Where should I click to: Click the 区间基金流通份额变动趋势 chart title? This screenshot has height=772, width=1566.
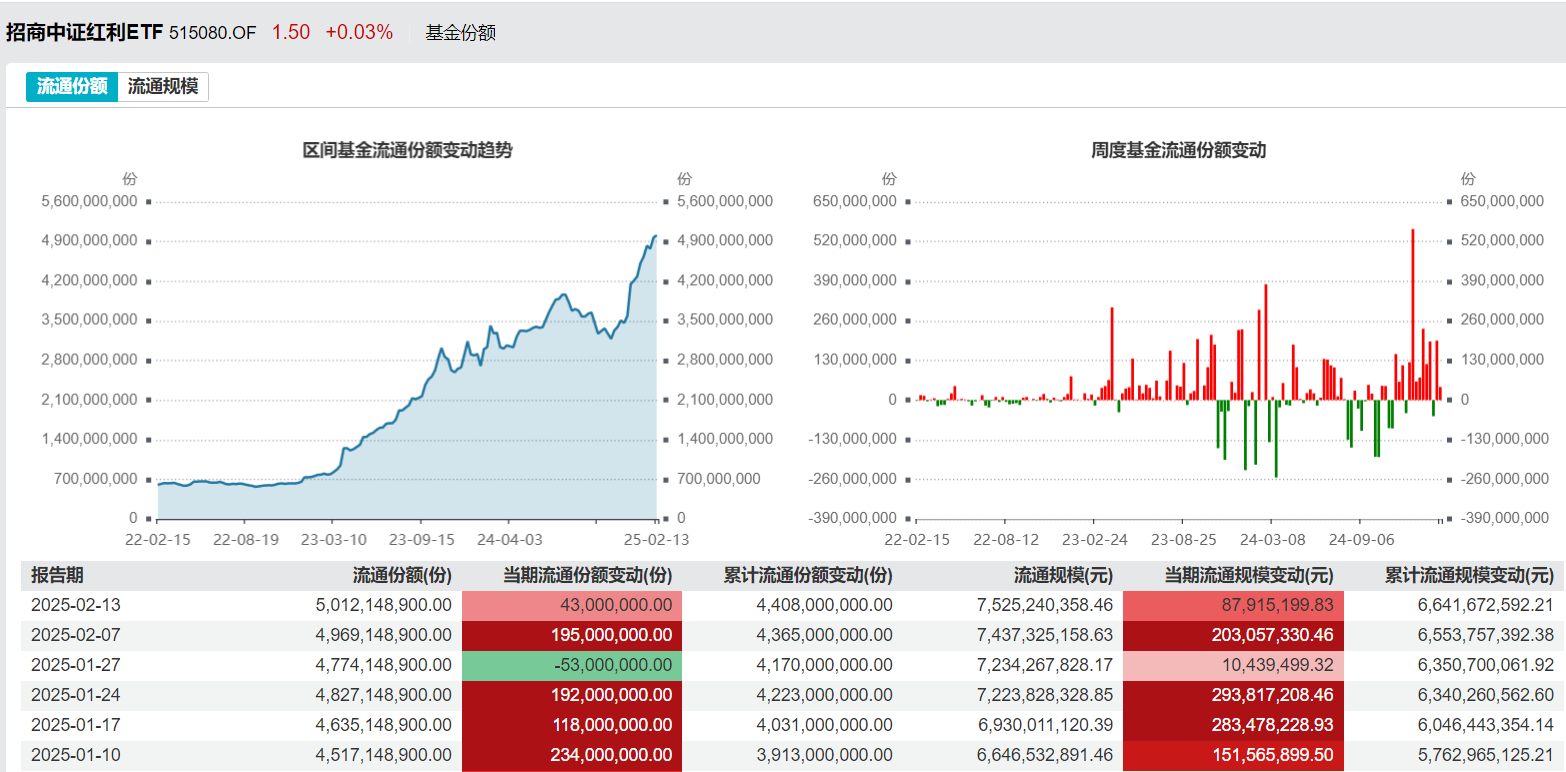(x=407, y=151)
